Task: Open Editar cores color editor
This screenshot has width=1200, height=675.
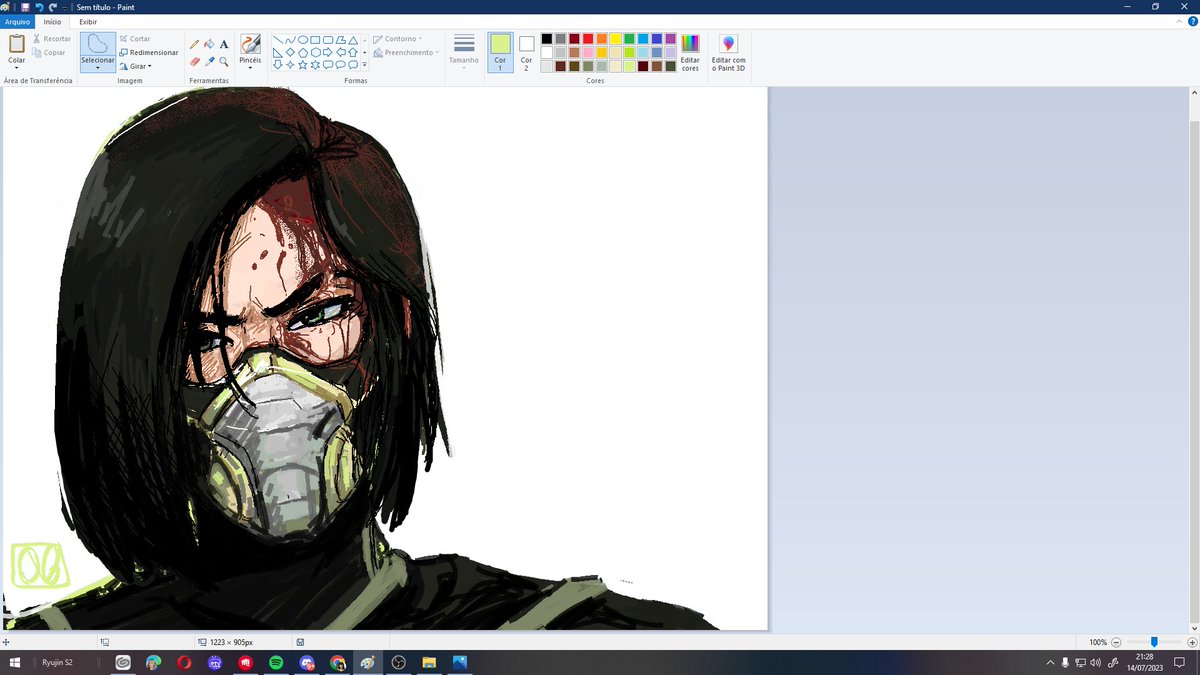Action: (690, 52)
